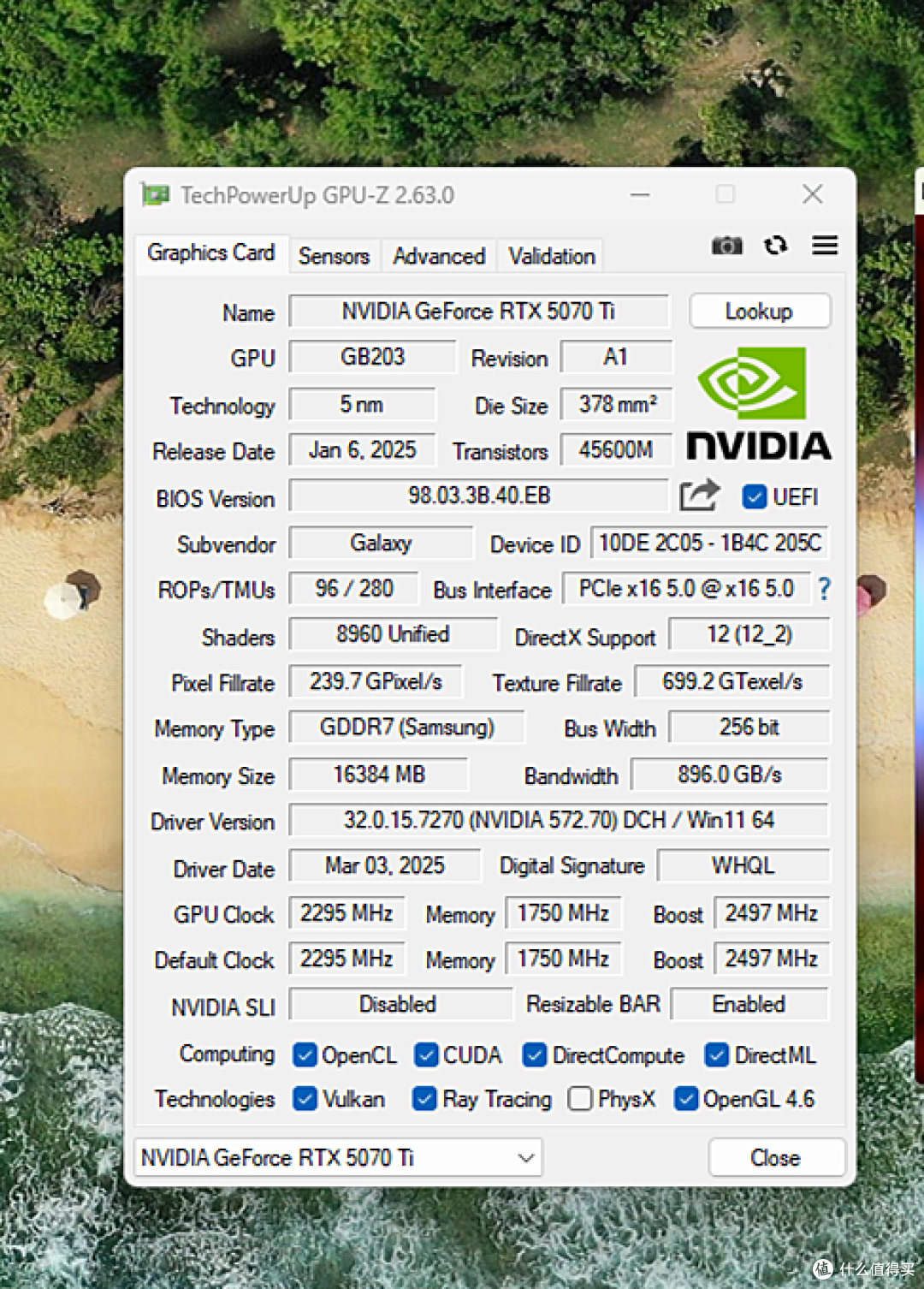Click the Revision field A1
924x1289 pixels.
616,357
